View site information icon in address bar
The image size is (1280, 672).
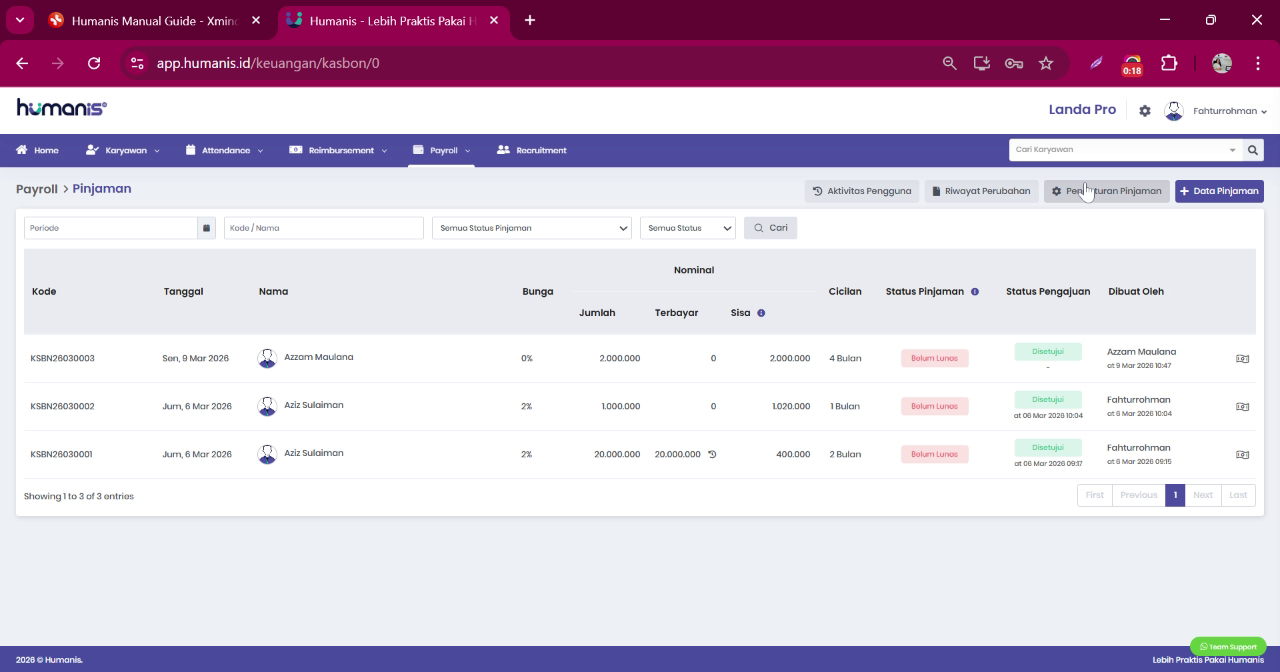137,63
